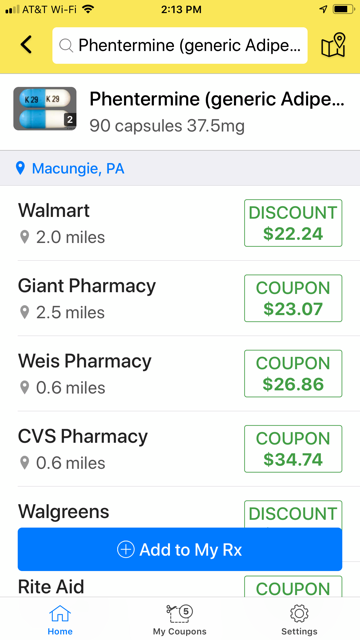Select the Walgreens pharmacy row
The height and width of the screenshot is (640, 360).
click(x=180, y=510)
